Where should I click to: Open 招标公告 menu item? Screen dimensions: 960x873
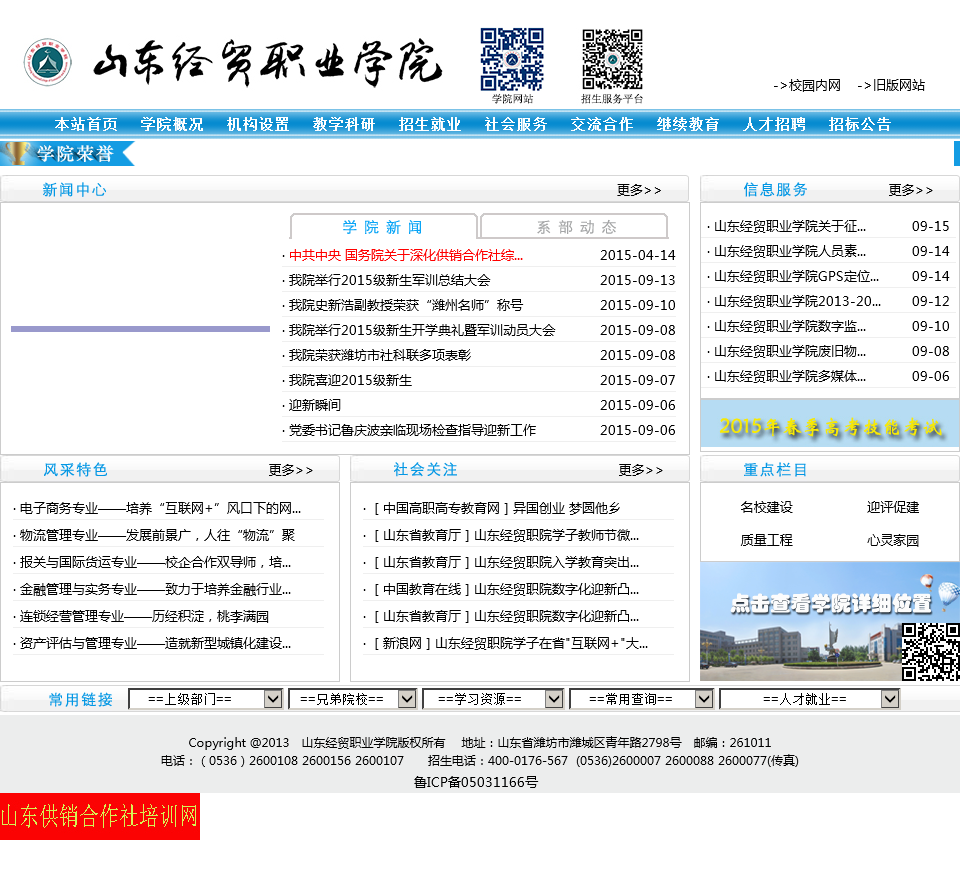[x=860, y=124]
